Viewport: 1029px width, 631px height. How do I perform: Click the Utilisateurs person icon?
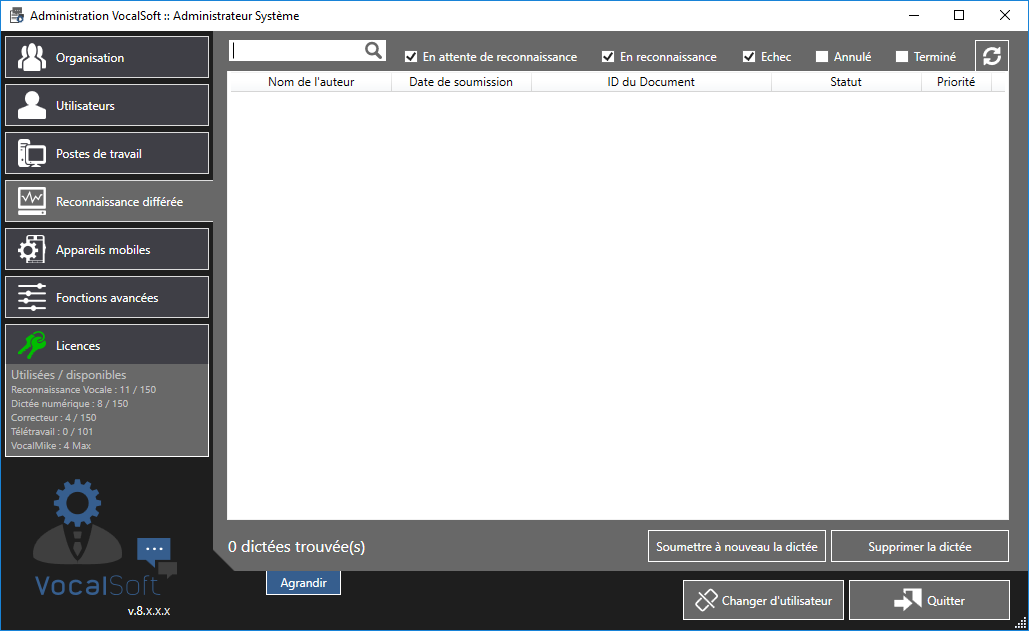pos(32,105)
